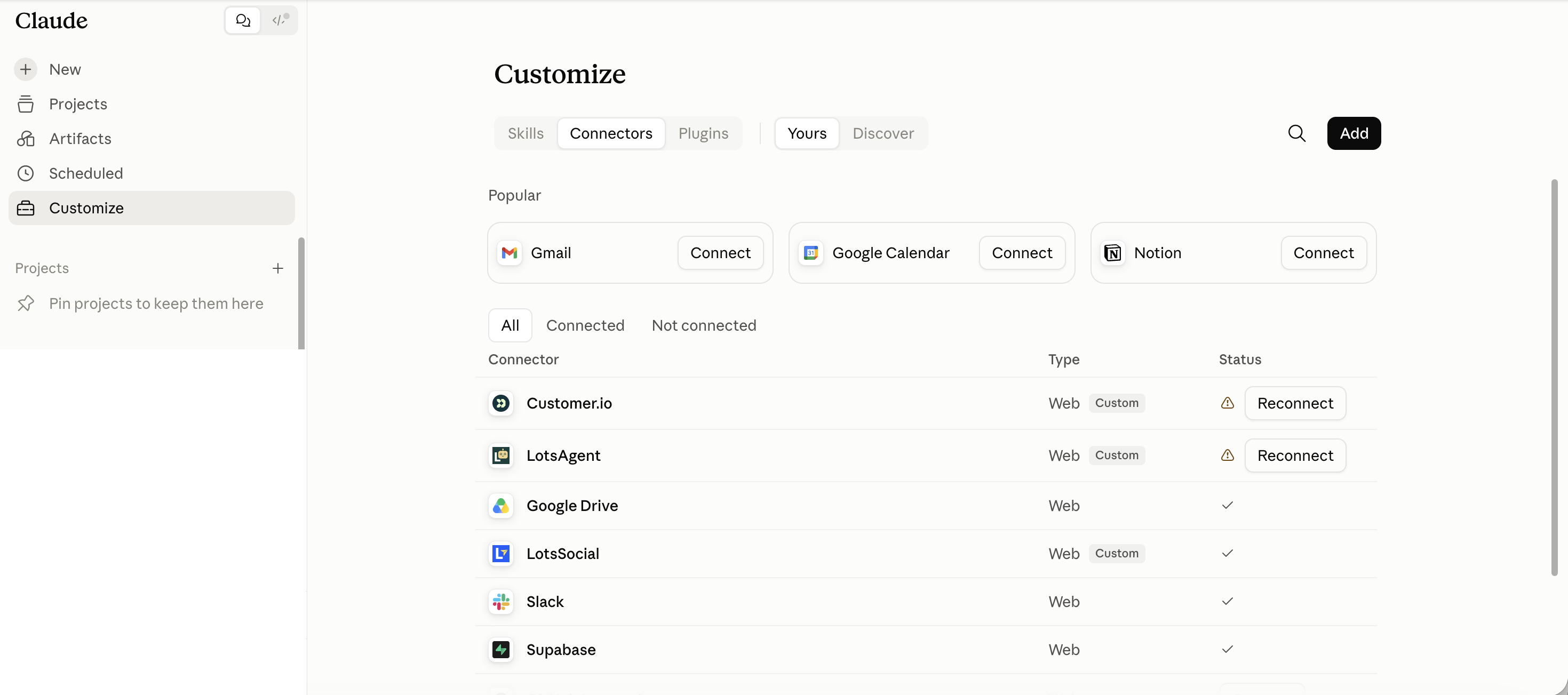The image size is (1568, 695).
Task: Click the Google Drive connector icon
Action: pyautogui.click(x=501, y=506)
